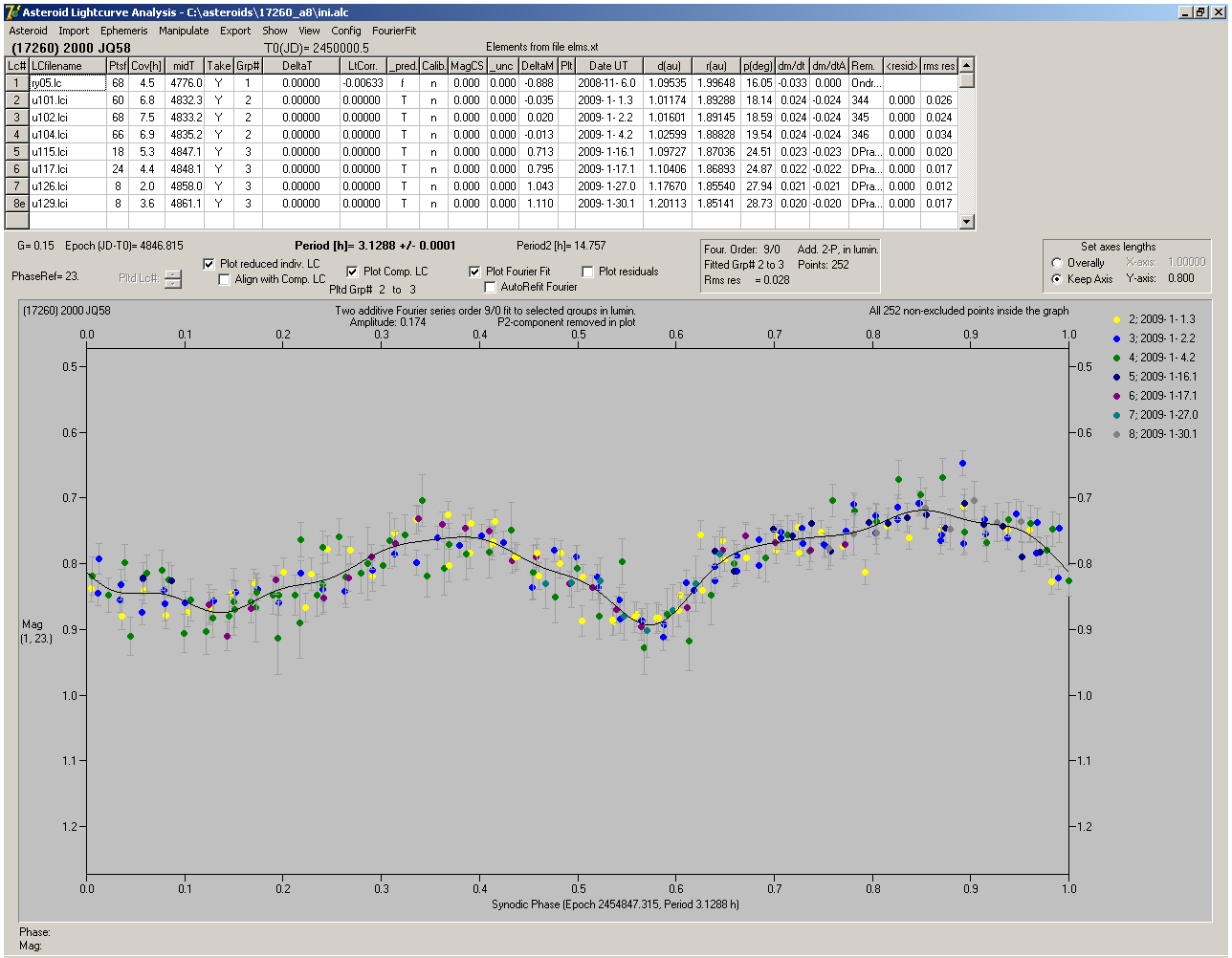The width and height of the screenshot is (1232, 958).
Task: Click the yellow legend dot 2; 2009-1-1.3
Action: 1117,319
